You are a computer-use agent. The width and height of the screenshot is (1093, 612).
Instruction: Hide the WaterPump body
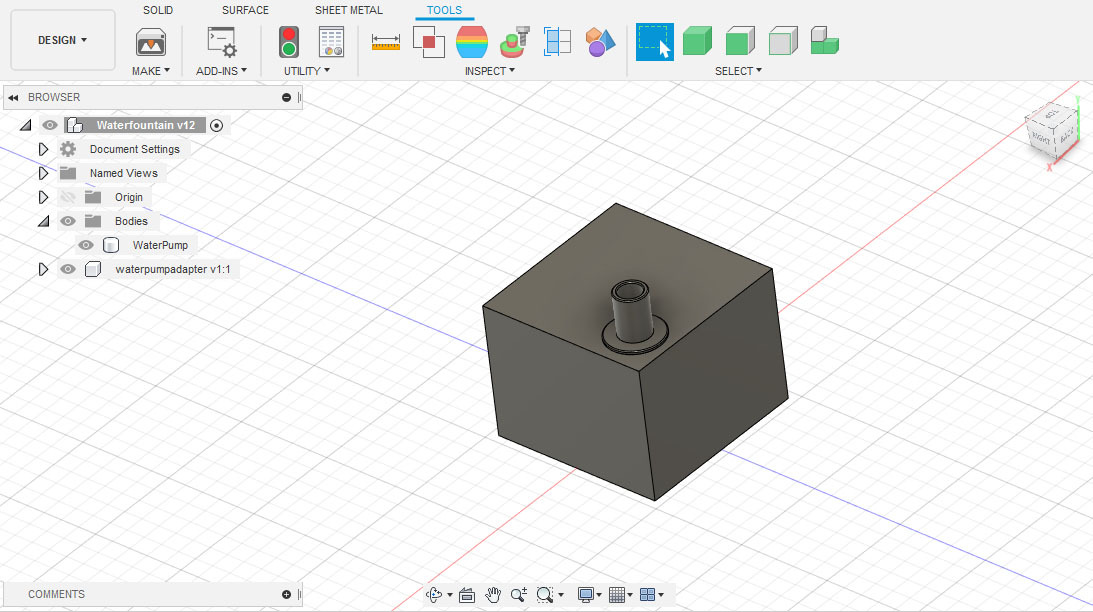(86, 245)
